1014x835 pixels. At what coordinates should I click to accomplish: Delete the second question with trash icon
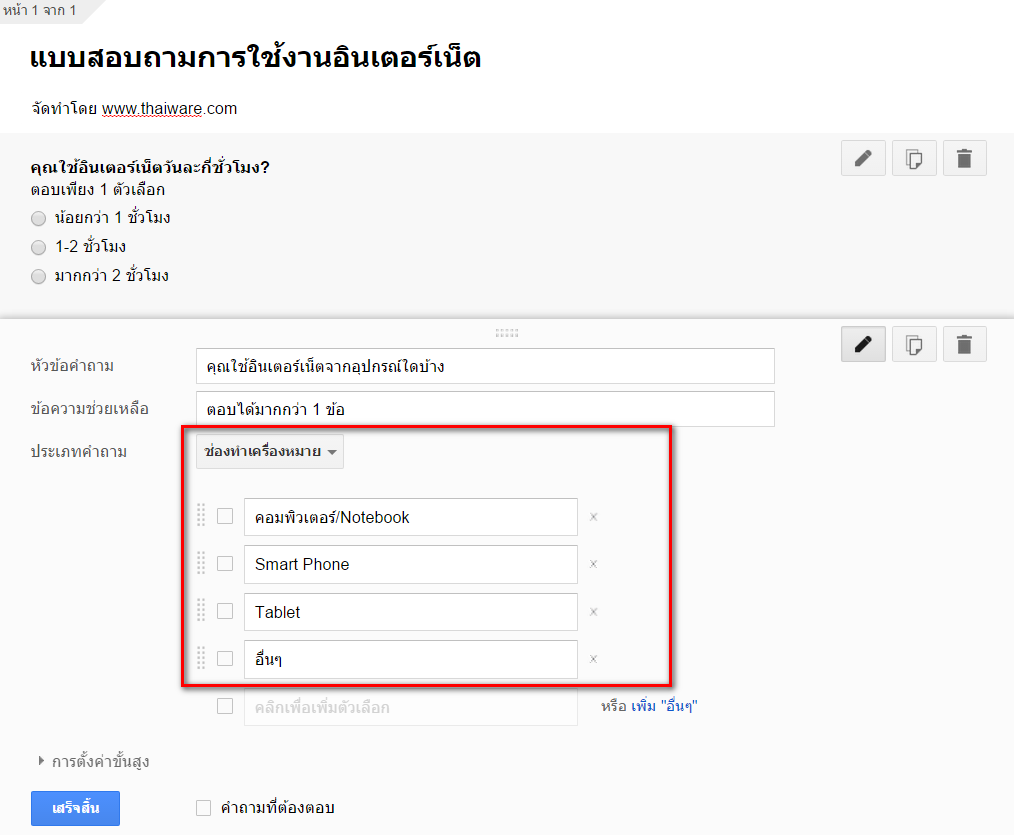[x=964, y=344]
